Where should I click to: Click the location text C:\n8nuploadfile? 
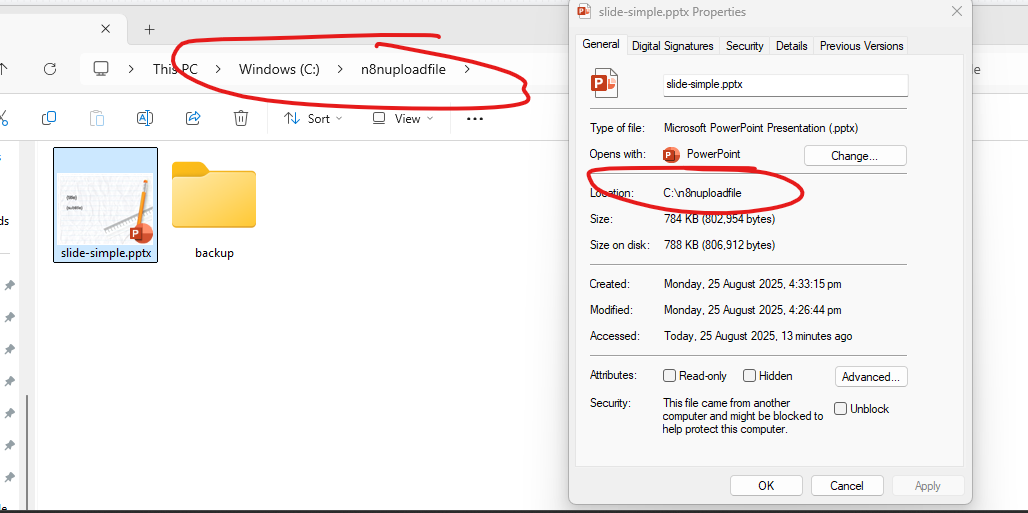(703, 193)
